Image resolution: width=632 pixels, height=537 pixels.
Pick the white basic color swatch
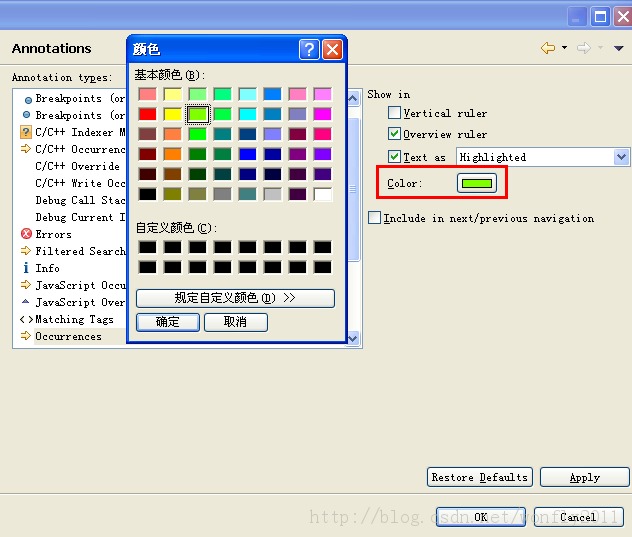(x=322, y=194)
